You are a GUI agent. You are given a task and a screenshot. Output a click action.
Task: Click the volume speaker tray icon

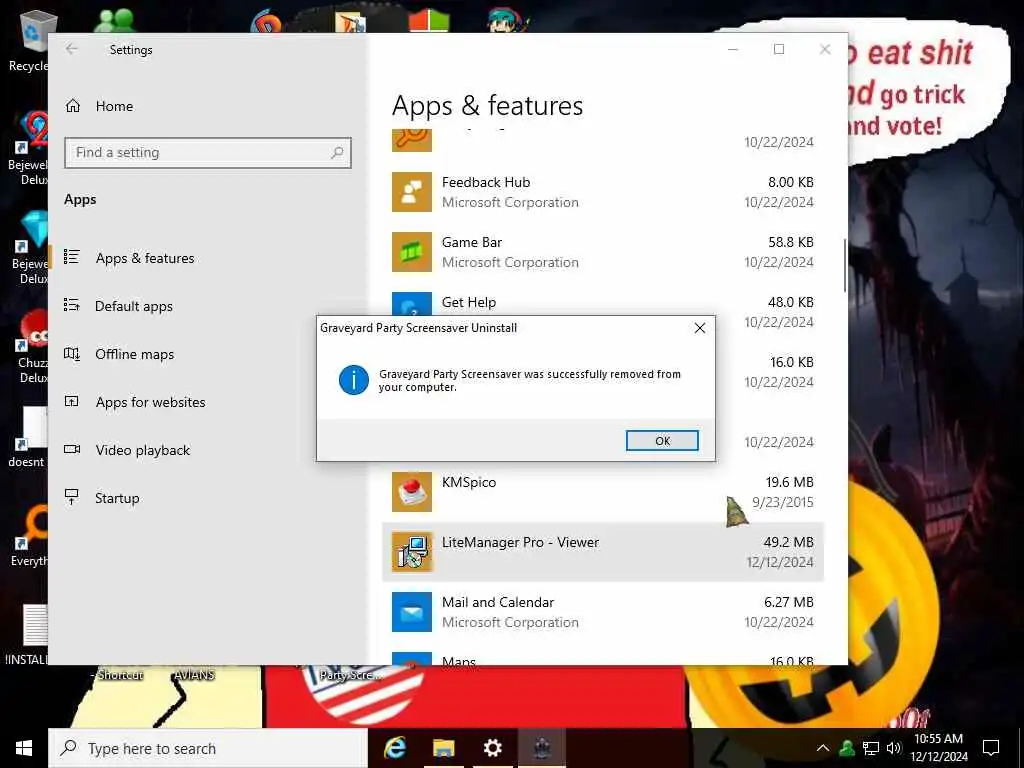(894, 748)
